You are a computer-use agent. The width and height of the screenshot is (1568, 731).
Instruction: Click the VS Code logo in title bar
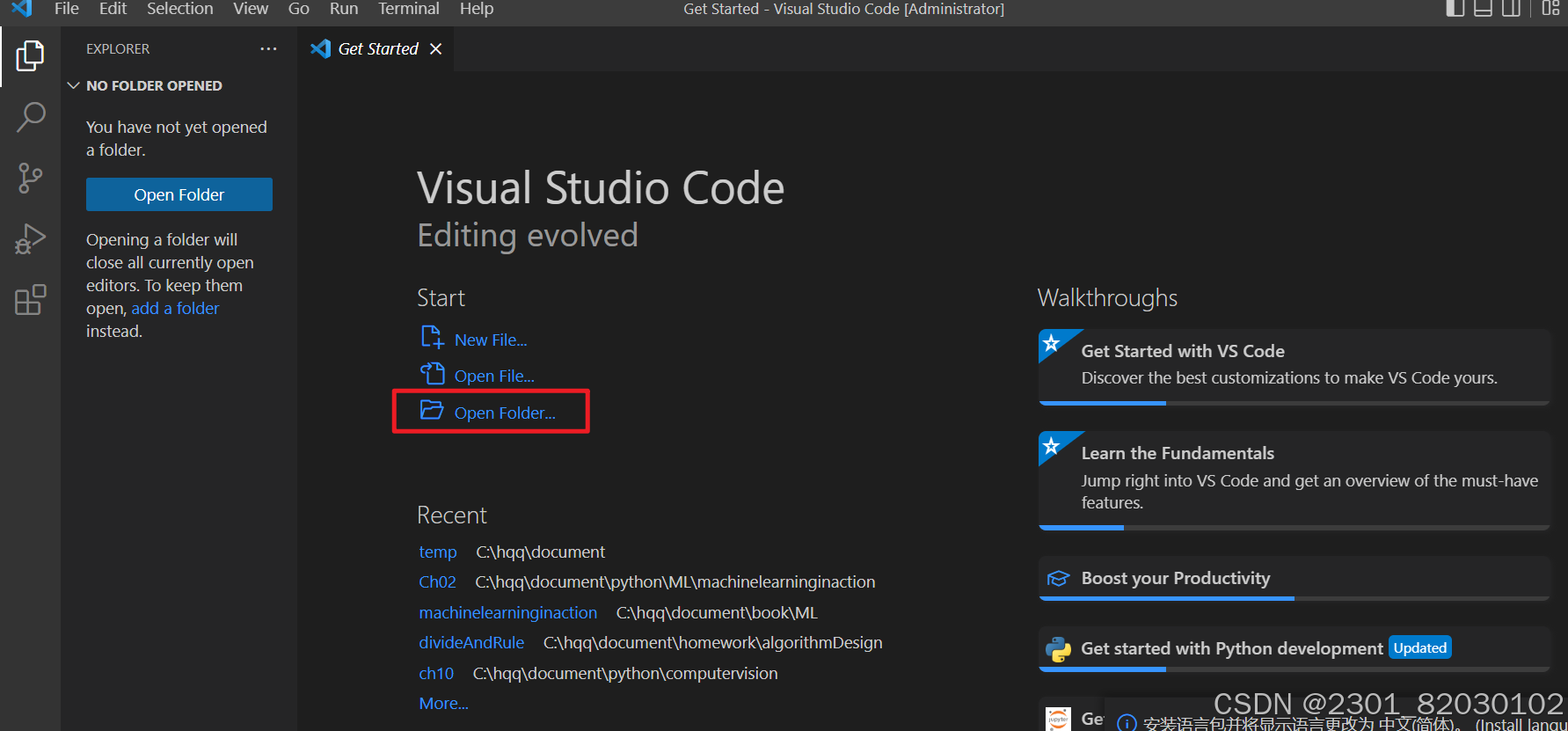(x=22, y=8)
